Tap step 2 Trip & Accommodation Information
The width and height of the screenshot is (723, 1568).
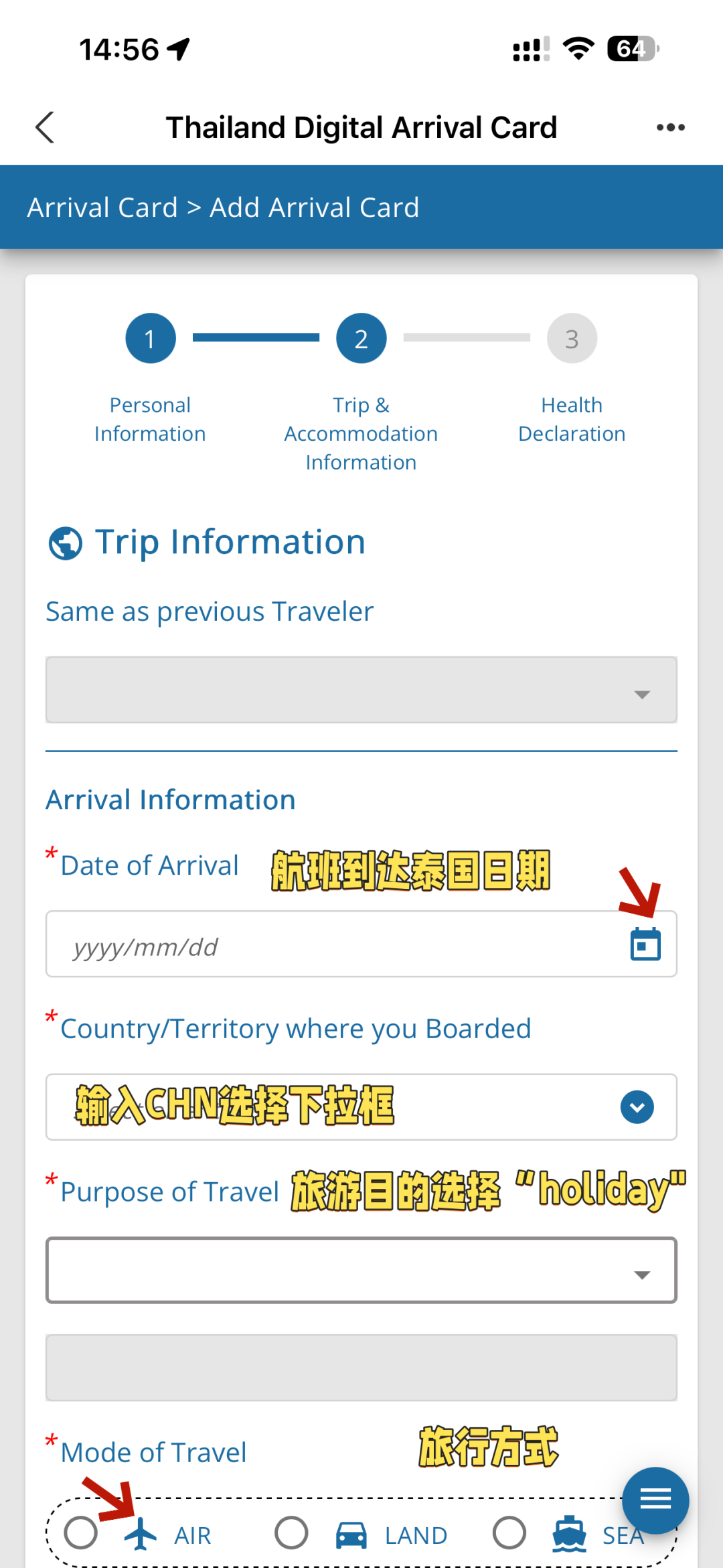[361, 338]
